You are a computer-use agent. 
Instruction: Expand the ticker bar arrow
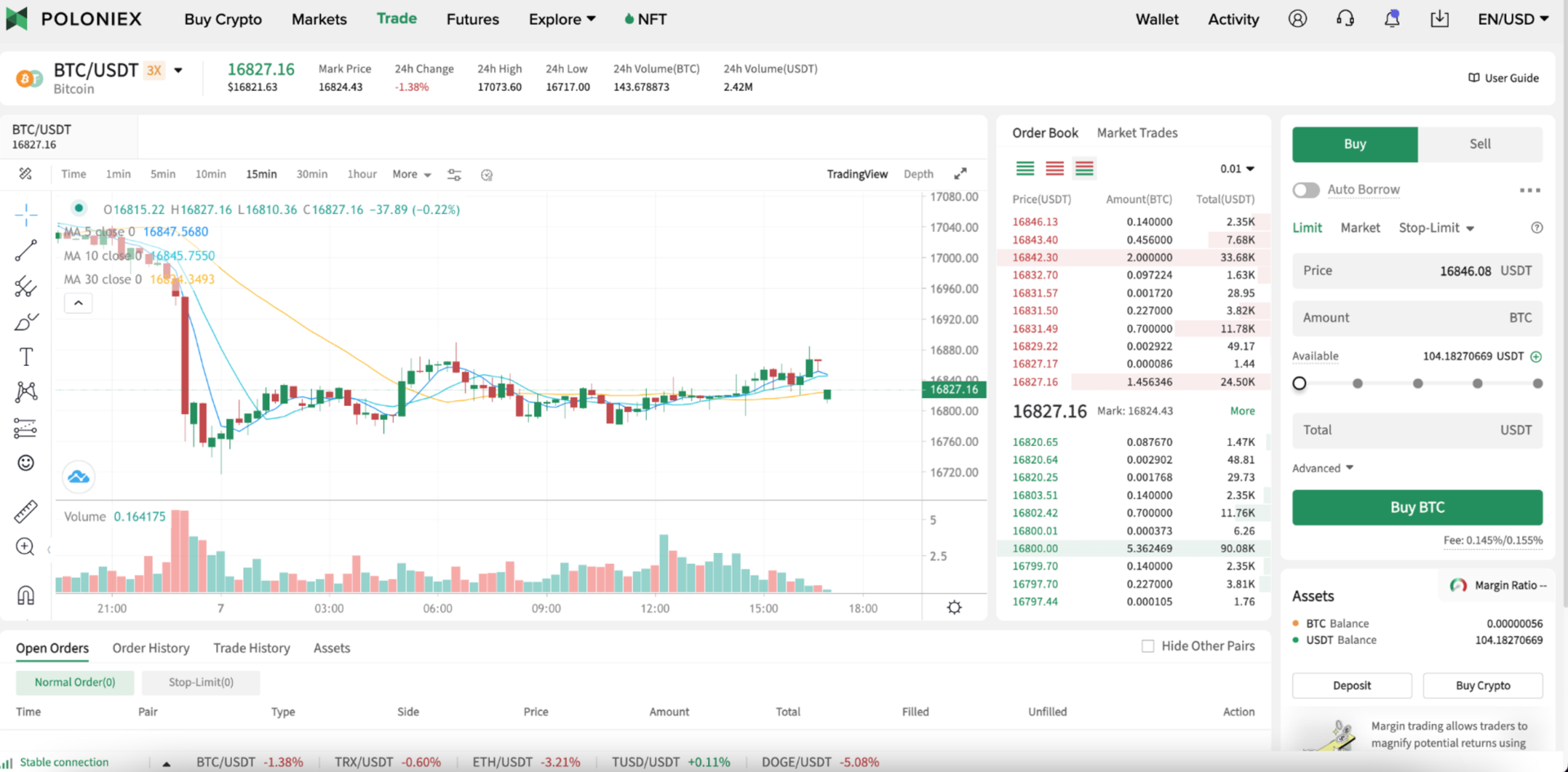click(167, 763)
